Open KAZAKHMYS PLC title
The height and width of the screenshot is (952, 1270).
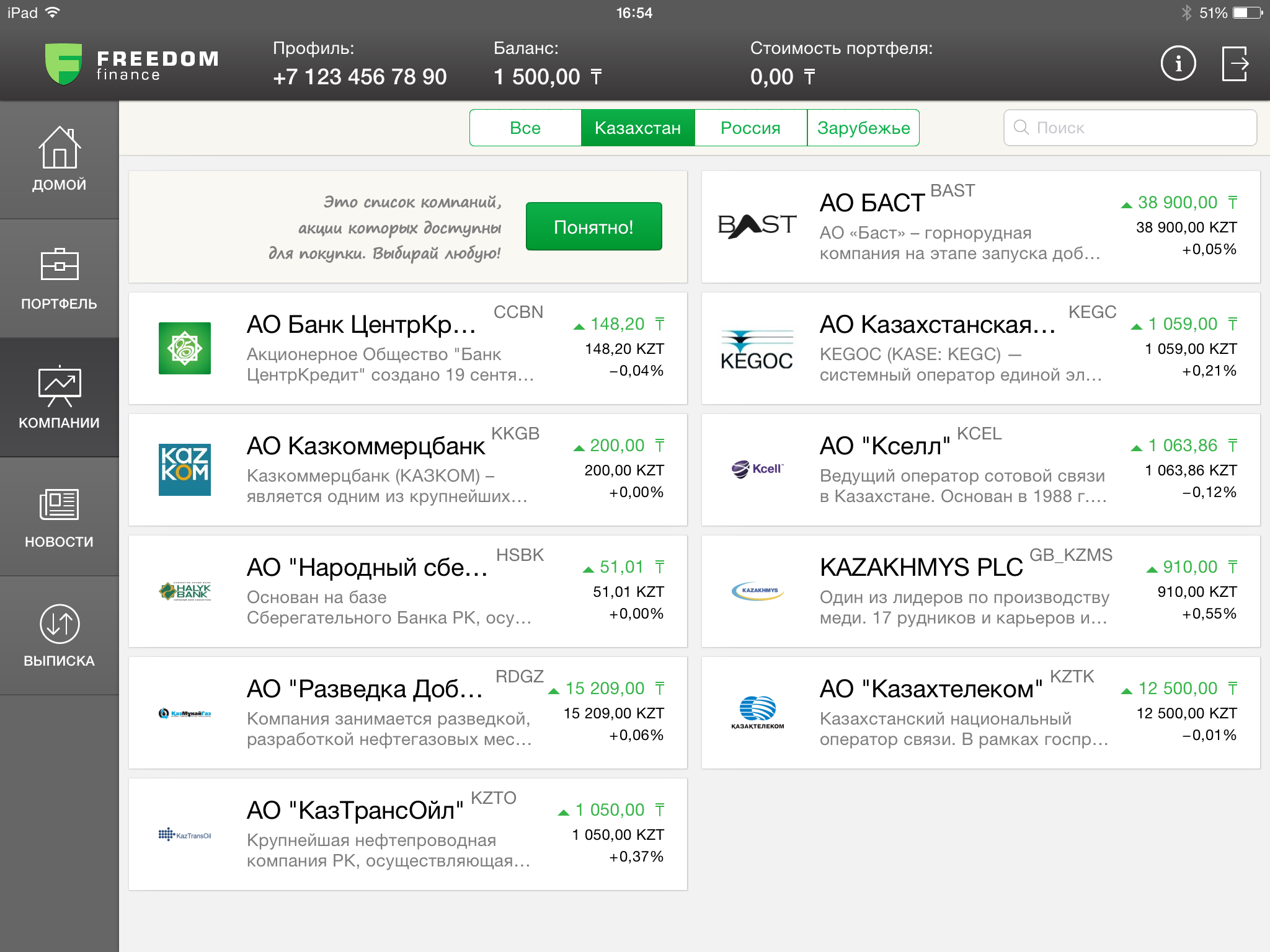tap(921, 568)
